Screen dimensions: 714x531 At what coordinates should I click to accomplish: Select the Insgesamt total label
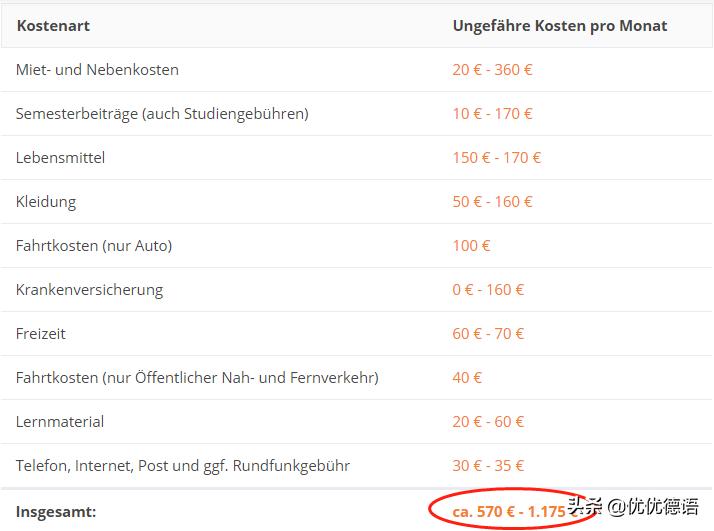(56, 512)
